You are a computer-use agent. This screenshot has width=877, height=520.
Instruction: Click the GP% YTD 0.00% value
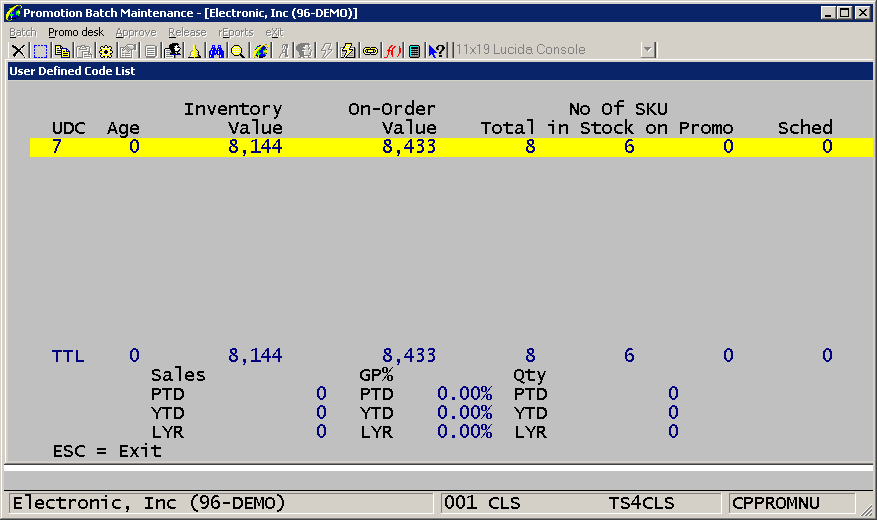[x=465, y=413]
